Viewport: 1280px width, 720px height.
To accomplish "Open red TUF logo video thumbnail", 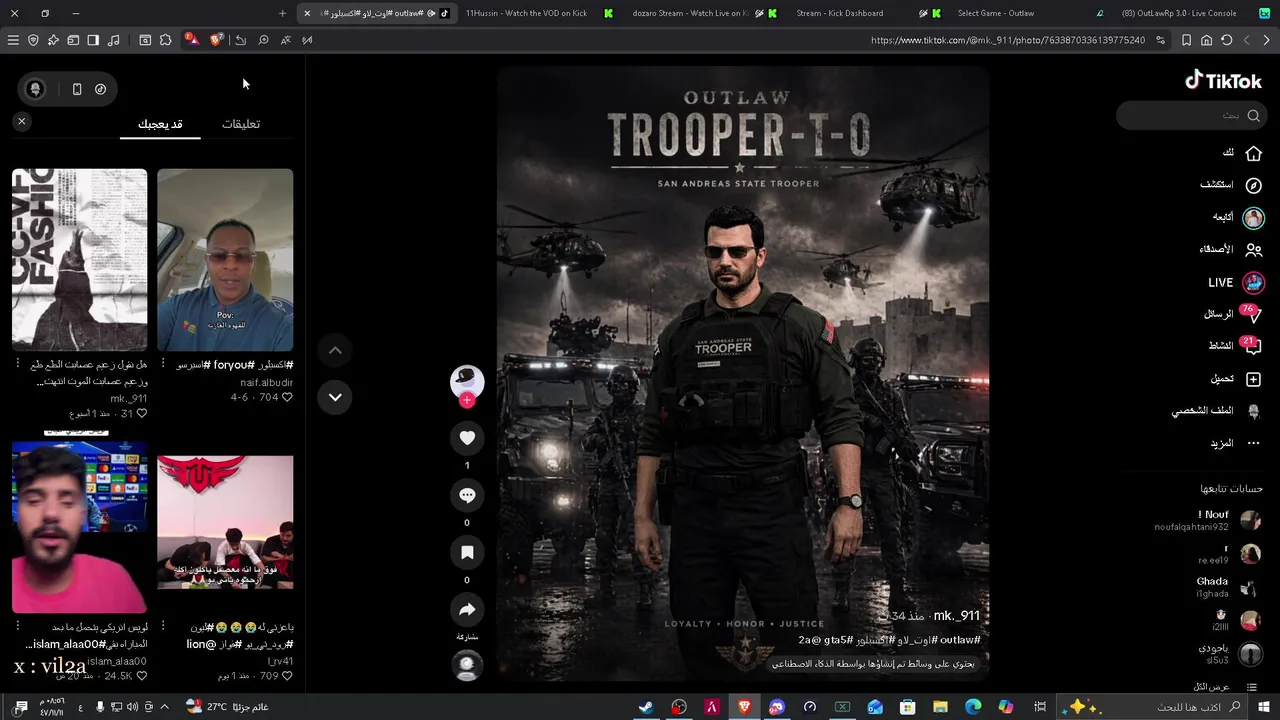I will 225,522.
